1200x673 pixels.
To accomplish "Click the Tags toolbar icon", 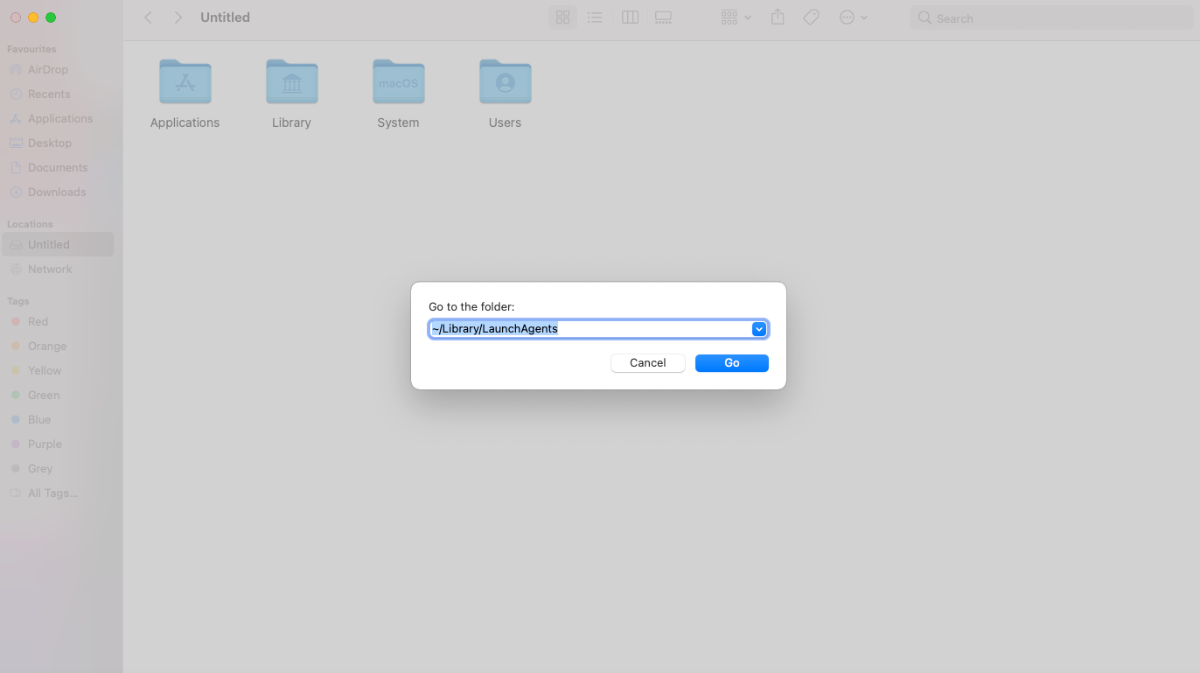I will (x=811, y=17).
